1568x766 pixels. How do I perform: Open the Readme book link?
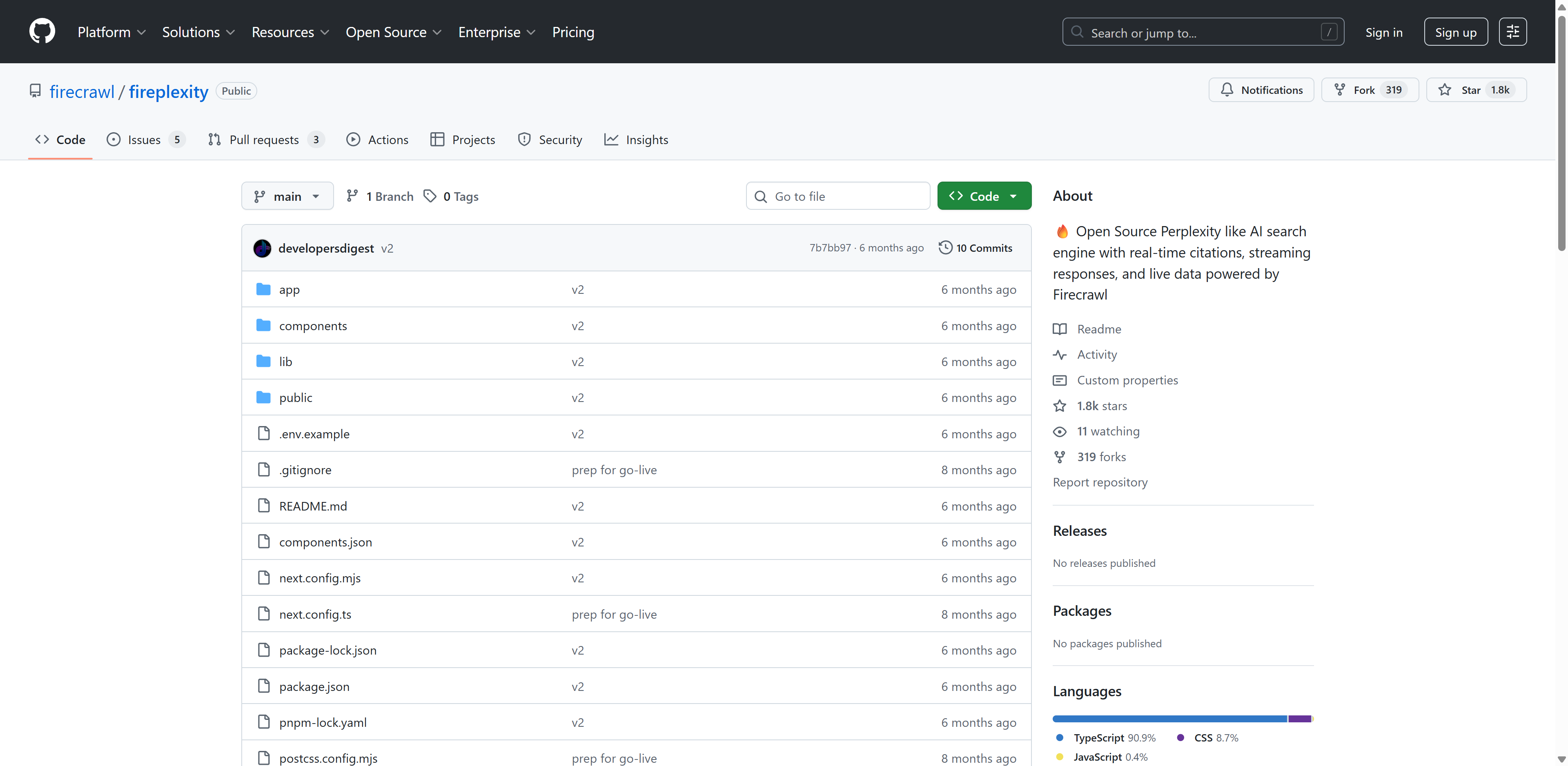(x=1098, y=329)
